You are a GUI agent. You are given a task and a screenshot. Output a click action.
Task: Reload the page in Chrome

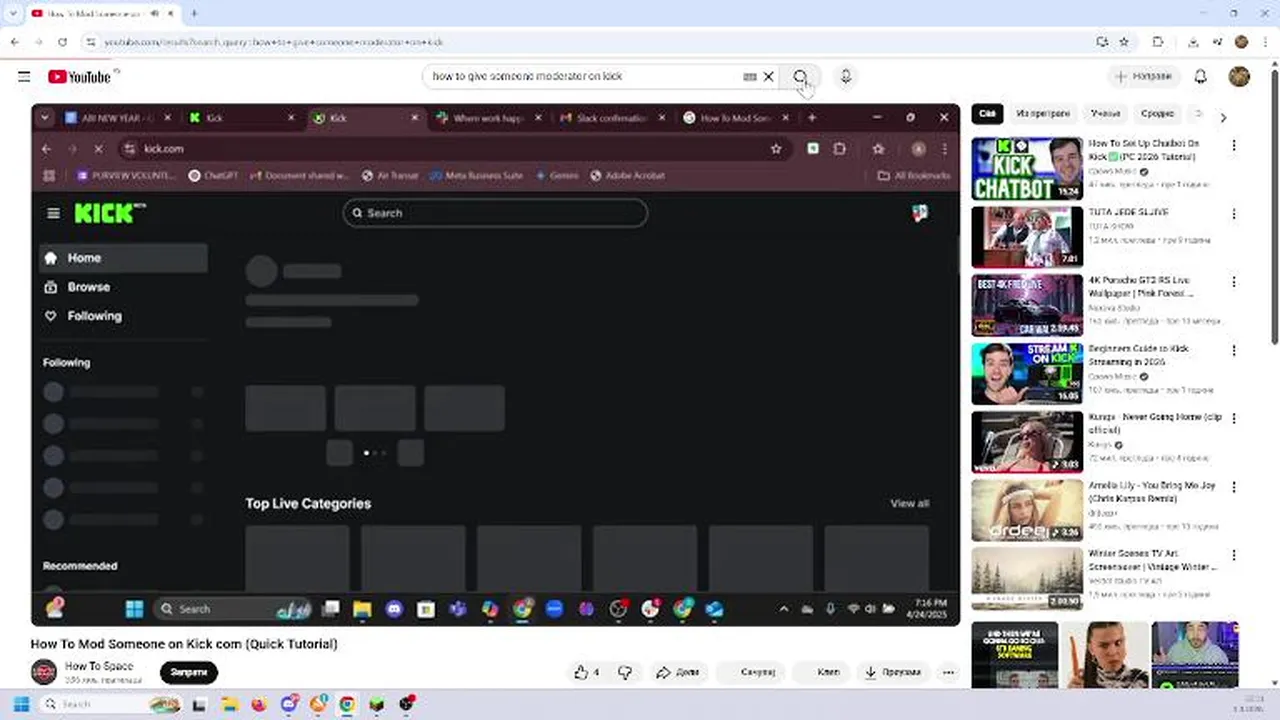point(62,42)
